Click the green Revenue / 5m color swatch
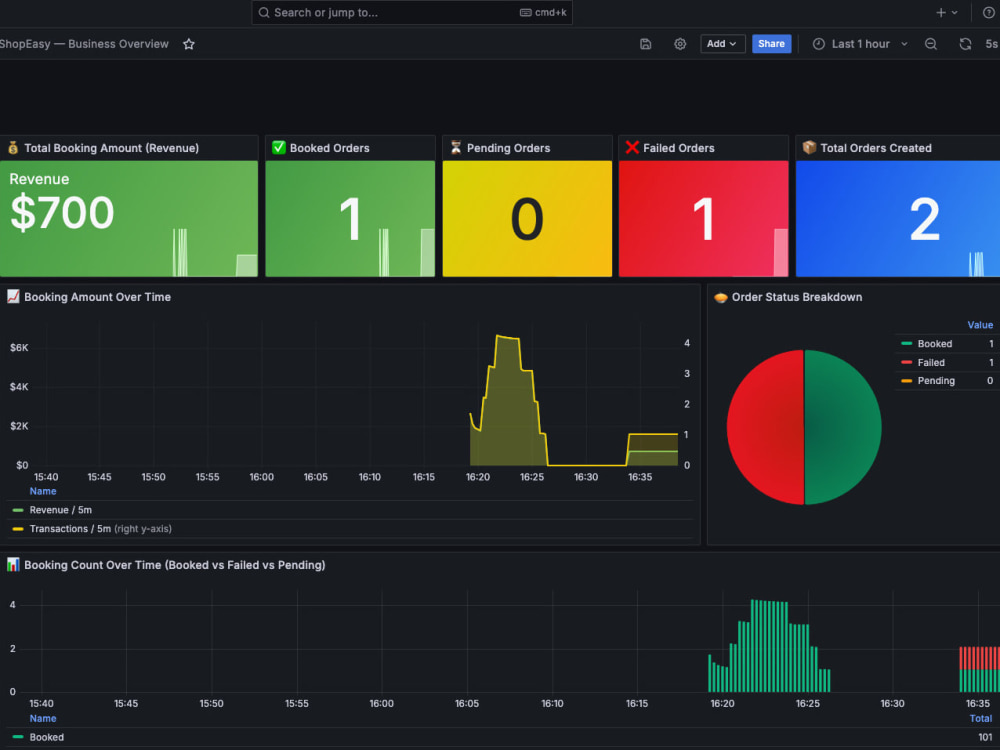Image resolution: width=1000 pixels, height=750 pixels. pos(18,510)
